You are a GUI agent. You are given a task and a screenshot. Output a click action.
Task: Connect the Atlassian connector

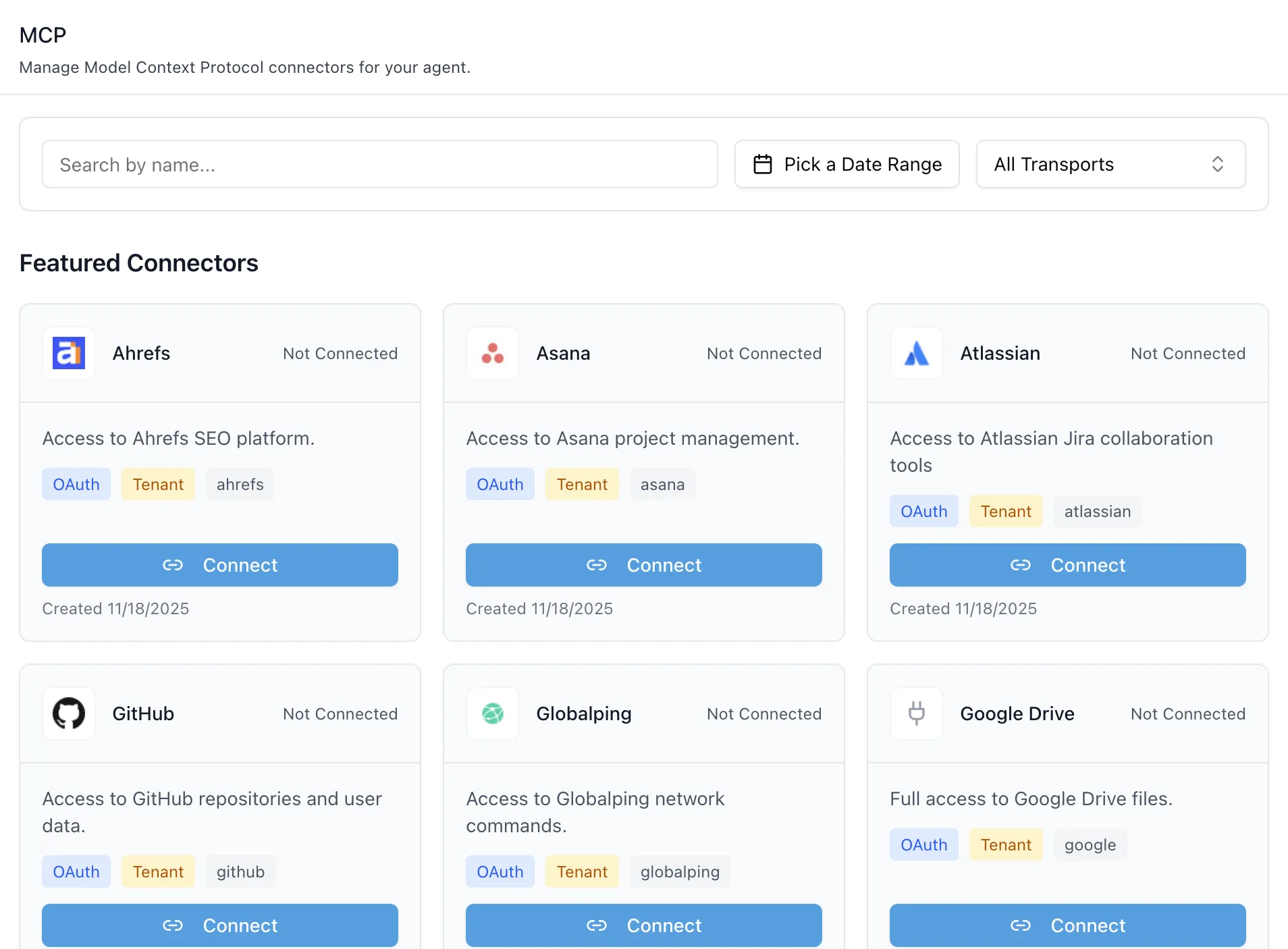[x=1068, y=565]
